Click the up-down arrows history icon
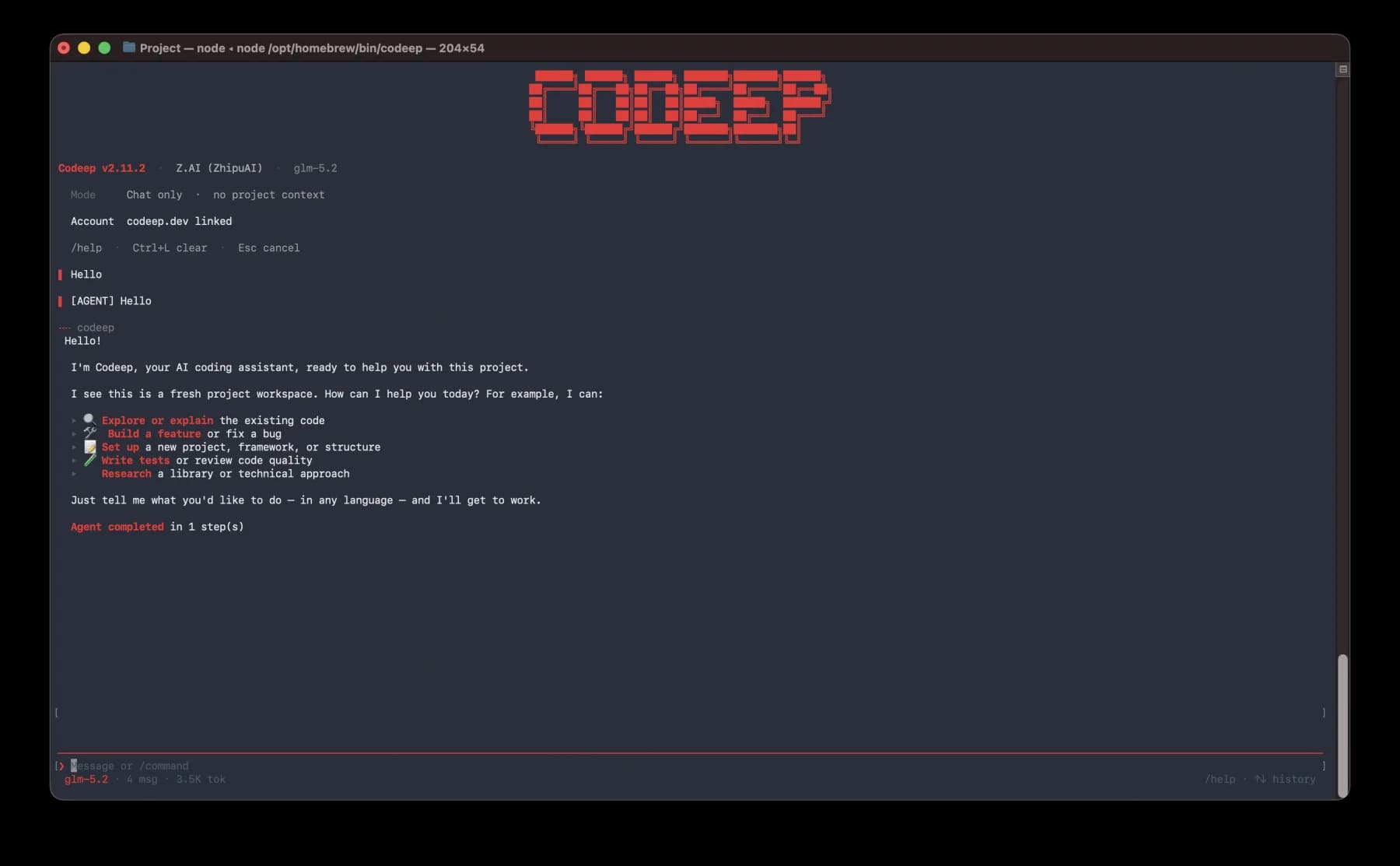 pos(1260,779)
